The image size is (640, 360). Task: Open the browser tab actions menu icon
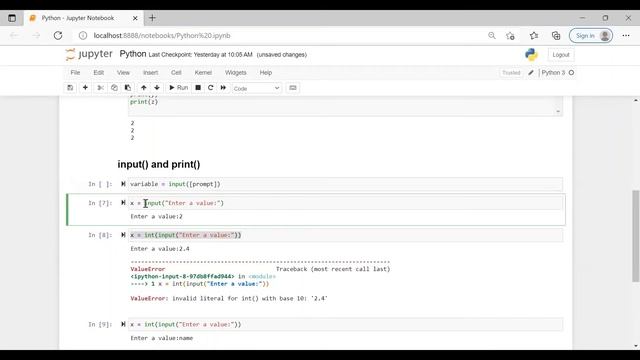click(12, 18)
